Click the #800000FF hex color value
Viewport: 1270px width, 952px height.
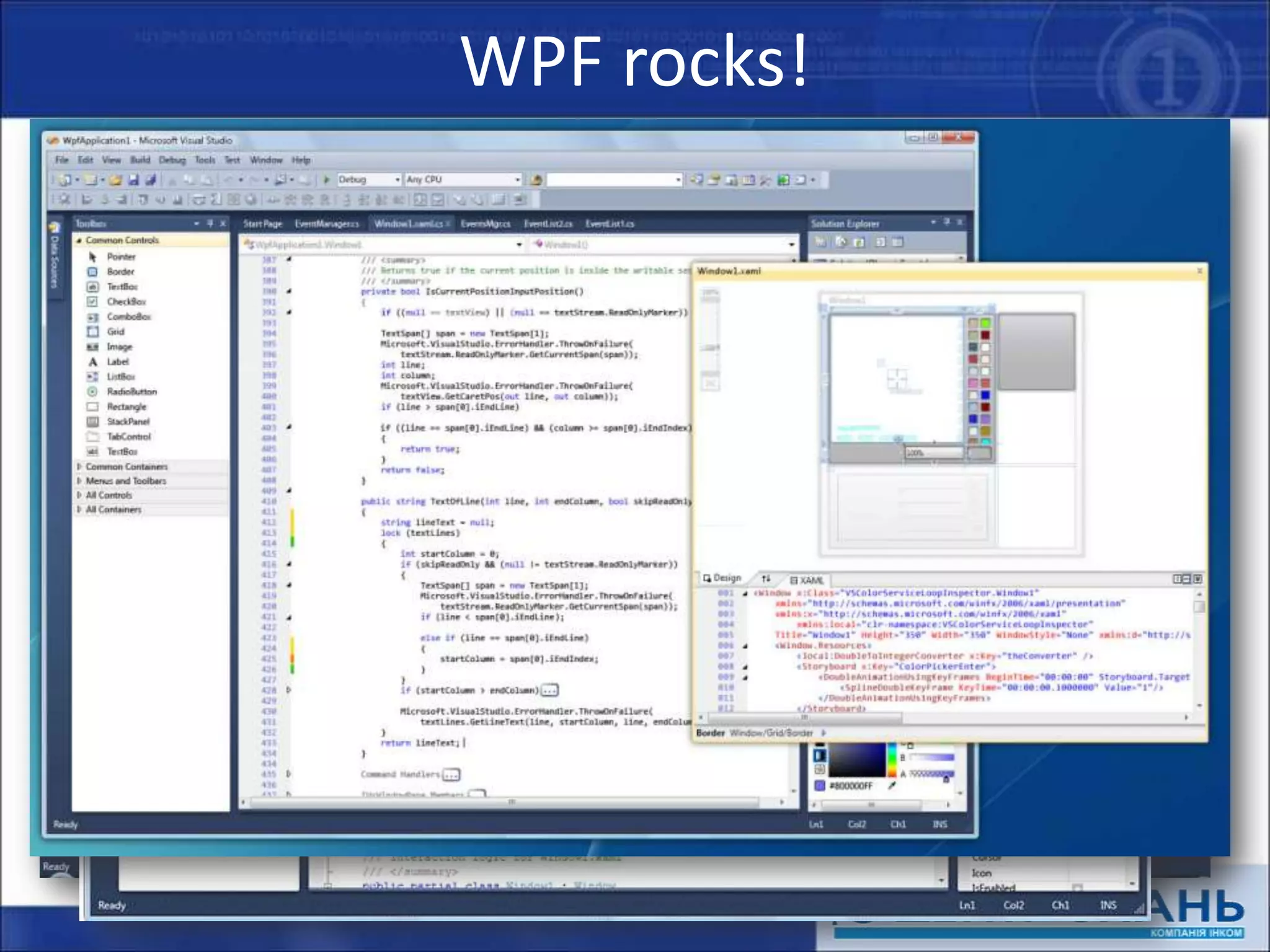851,786
